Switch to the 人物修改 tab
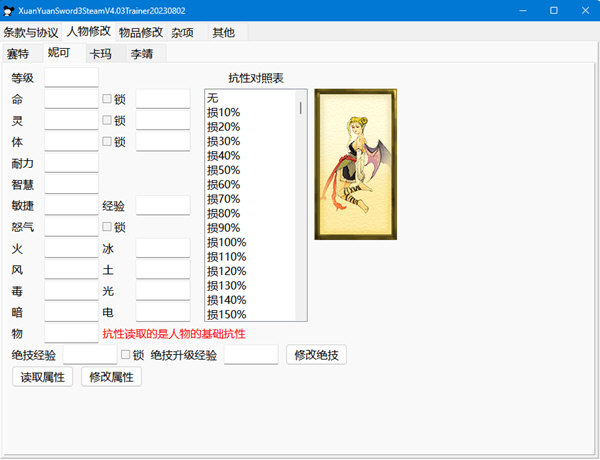 pos(89,31)
